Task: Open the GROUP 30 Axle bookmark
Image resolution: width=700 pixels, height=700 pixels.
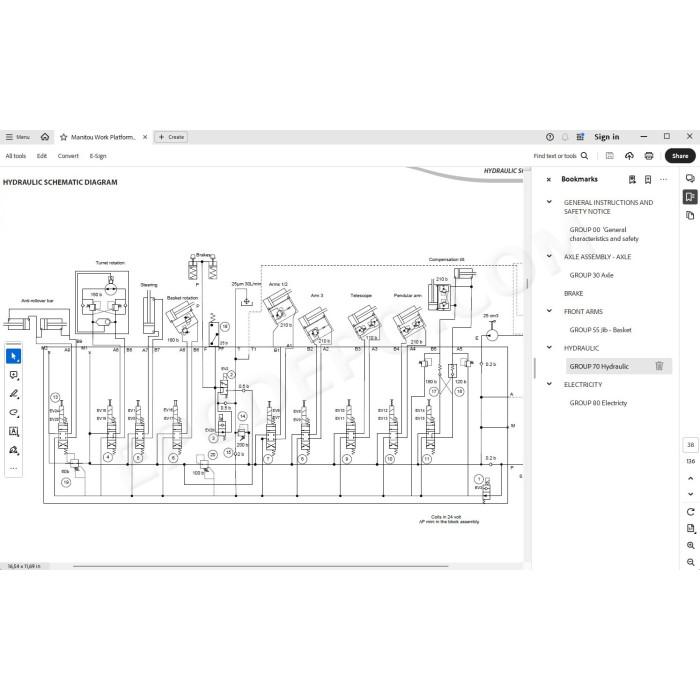Action: 591,275
